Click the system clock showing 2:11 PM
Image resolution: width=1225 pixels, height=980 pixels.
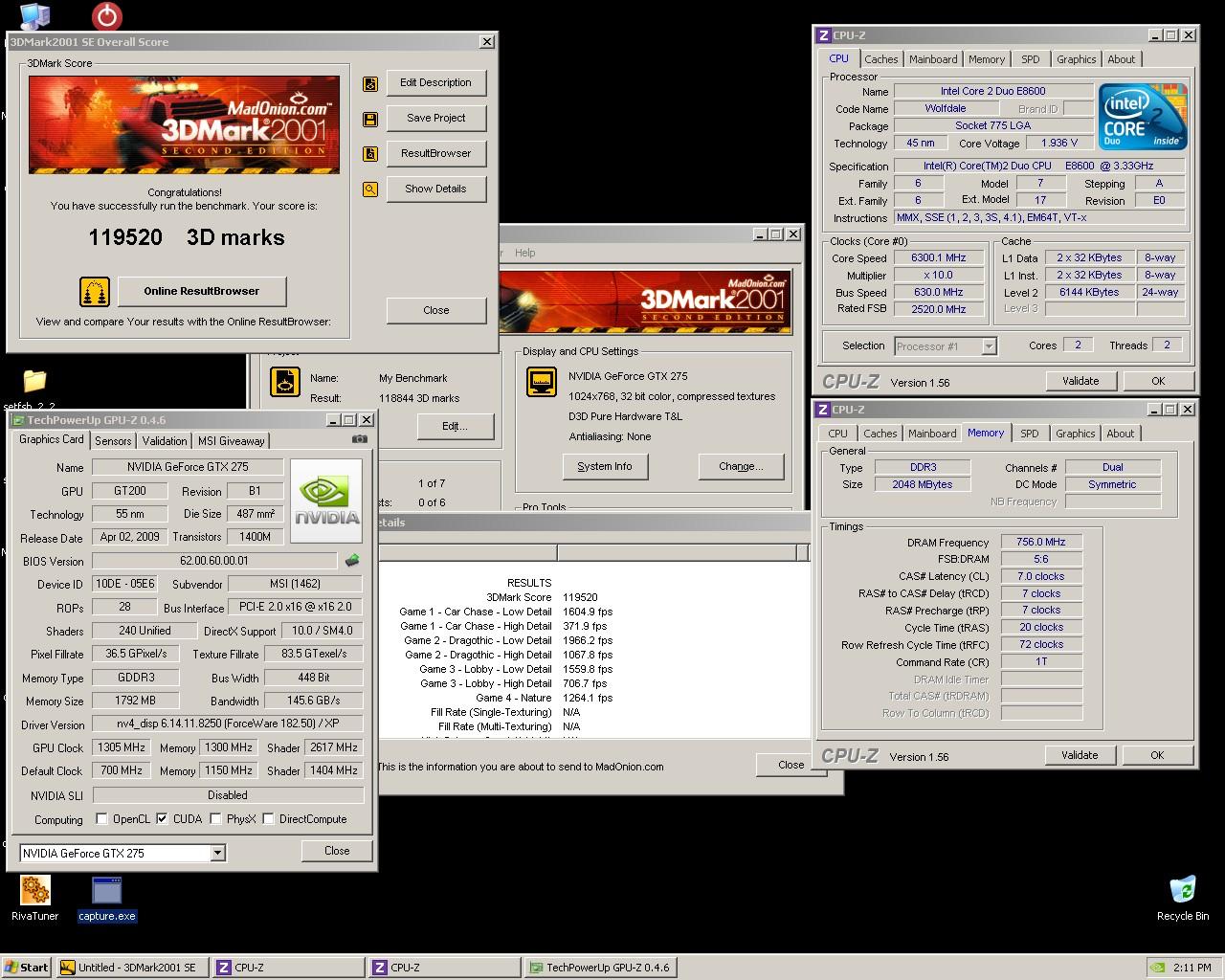click(1192, 968)
